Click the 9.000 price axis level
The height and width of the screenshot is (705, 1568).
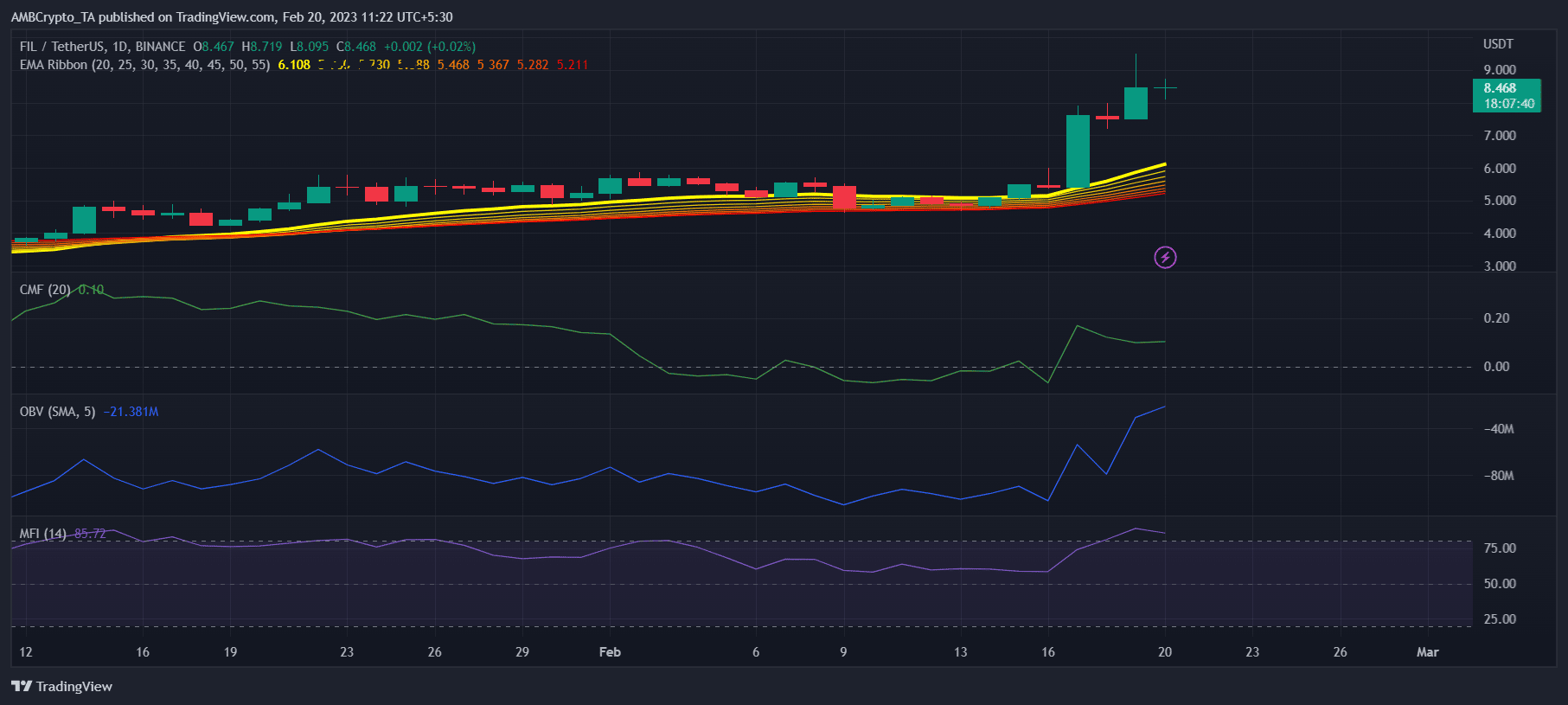pyautogui.click(x=1500, y=70)
